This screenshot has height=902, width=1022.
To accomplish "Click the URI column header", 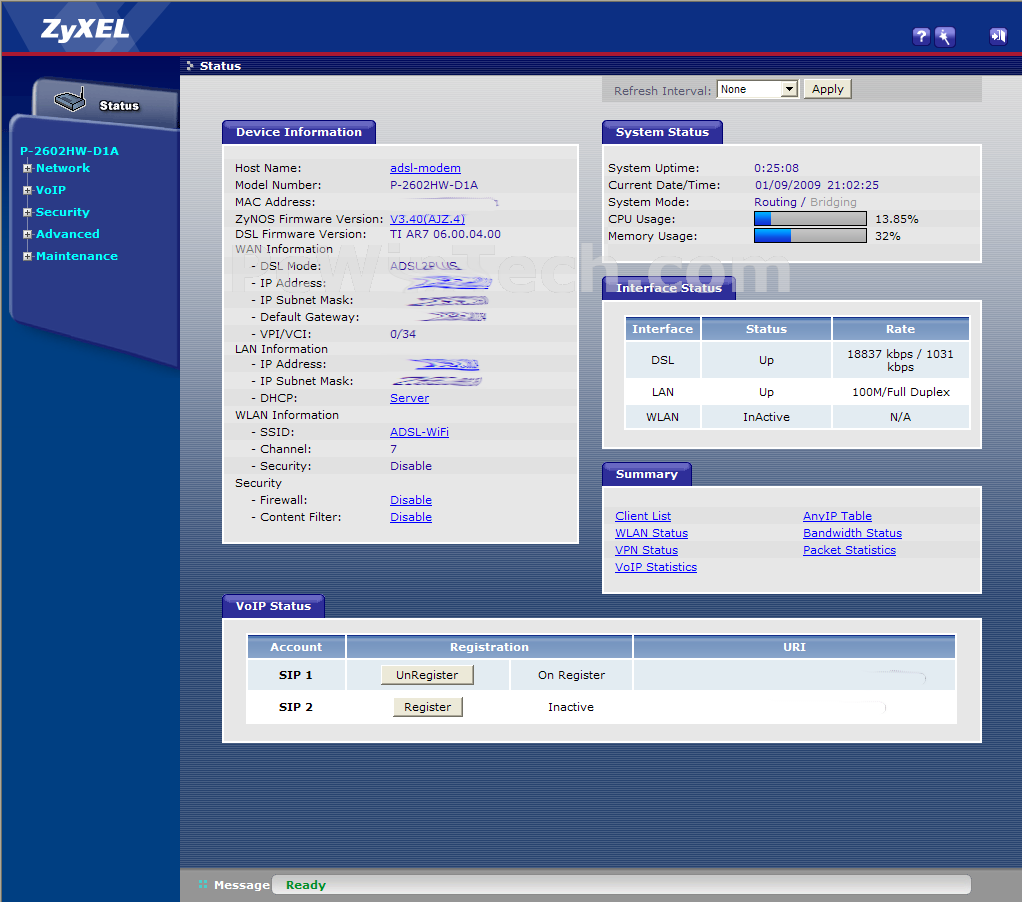I will [794, 647].
